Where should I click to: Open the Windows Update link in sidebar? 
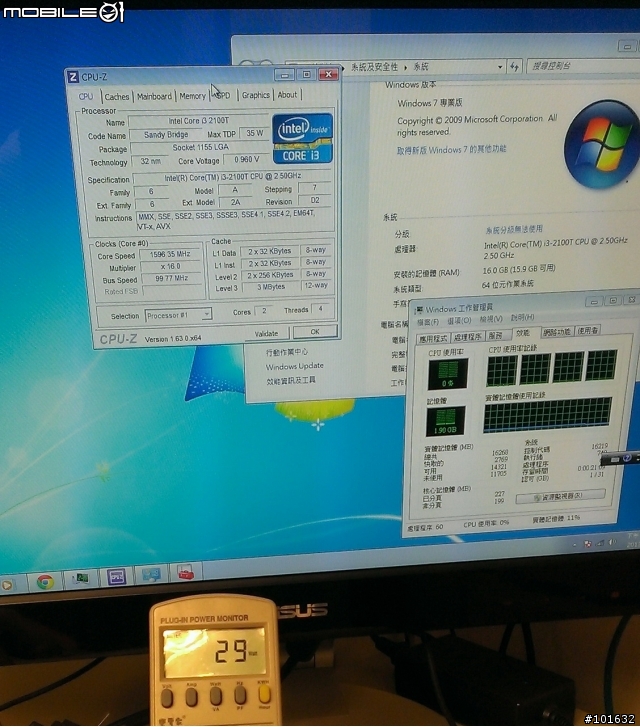(294, 366)
